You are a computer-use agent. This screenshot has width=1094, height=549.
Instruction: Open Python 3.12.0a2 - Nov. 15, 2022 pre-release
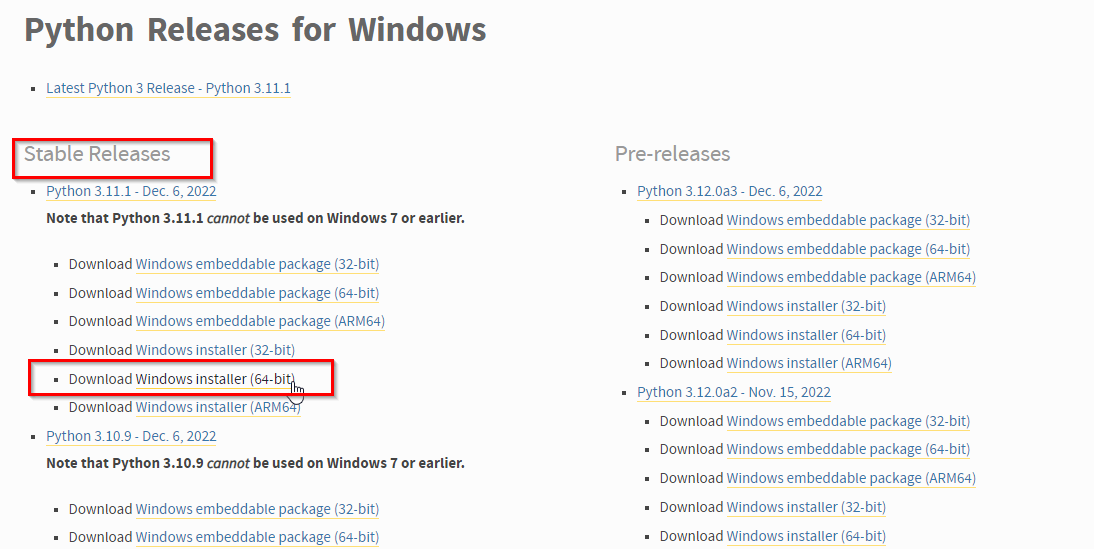[x=734, y=392]
